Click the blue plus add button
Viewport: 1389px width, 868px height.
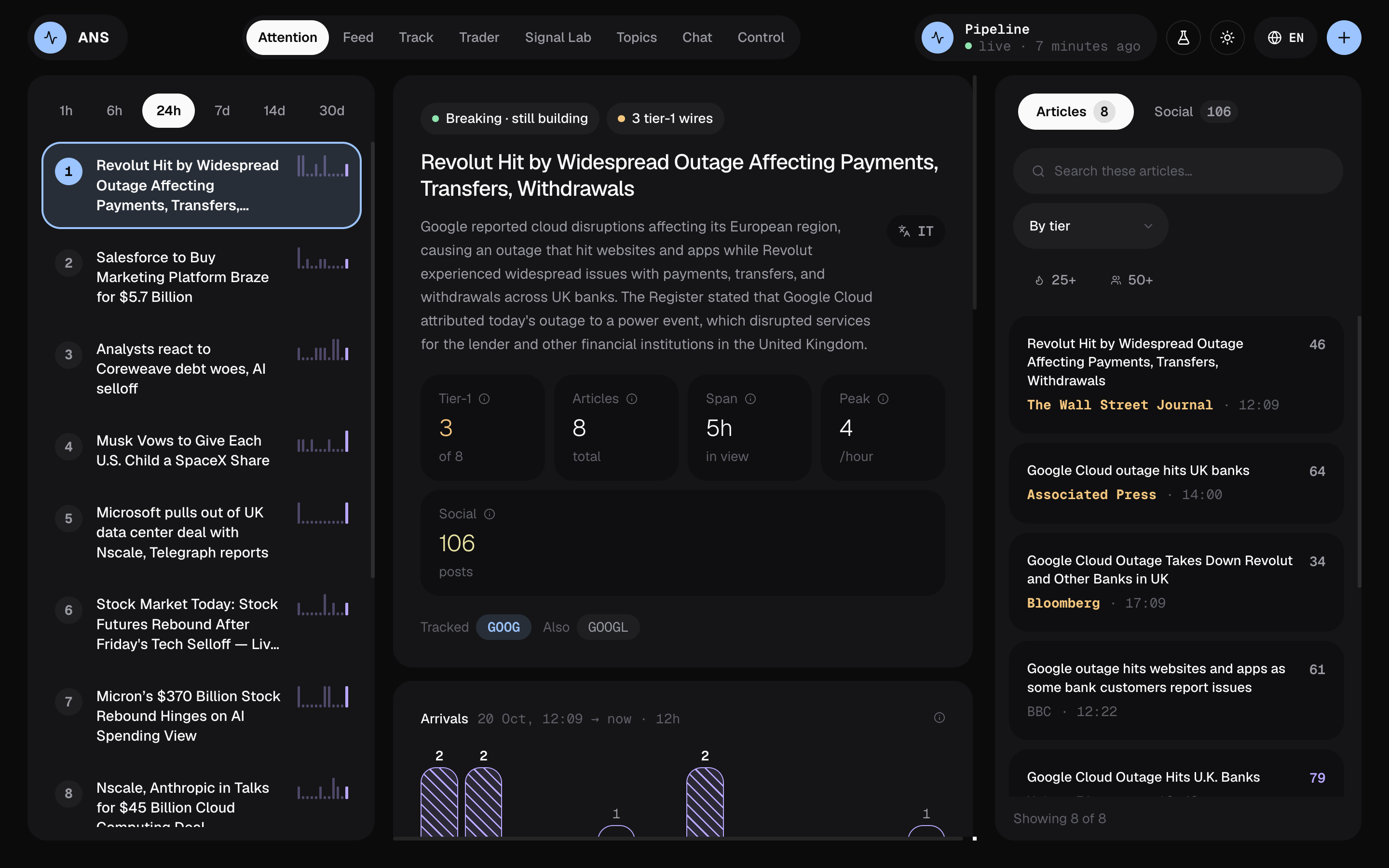(1343, 37)
